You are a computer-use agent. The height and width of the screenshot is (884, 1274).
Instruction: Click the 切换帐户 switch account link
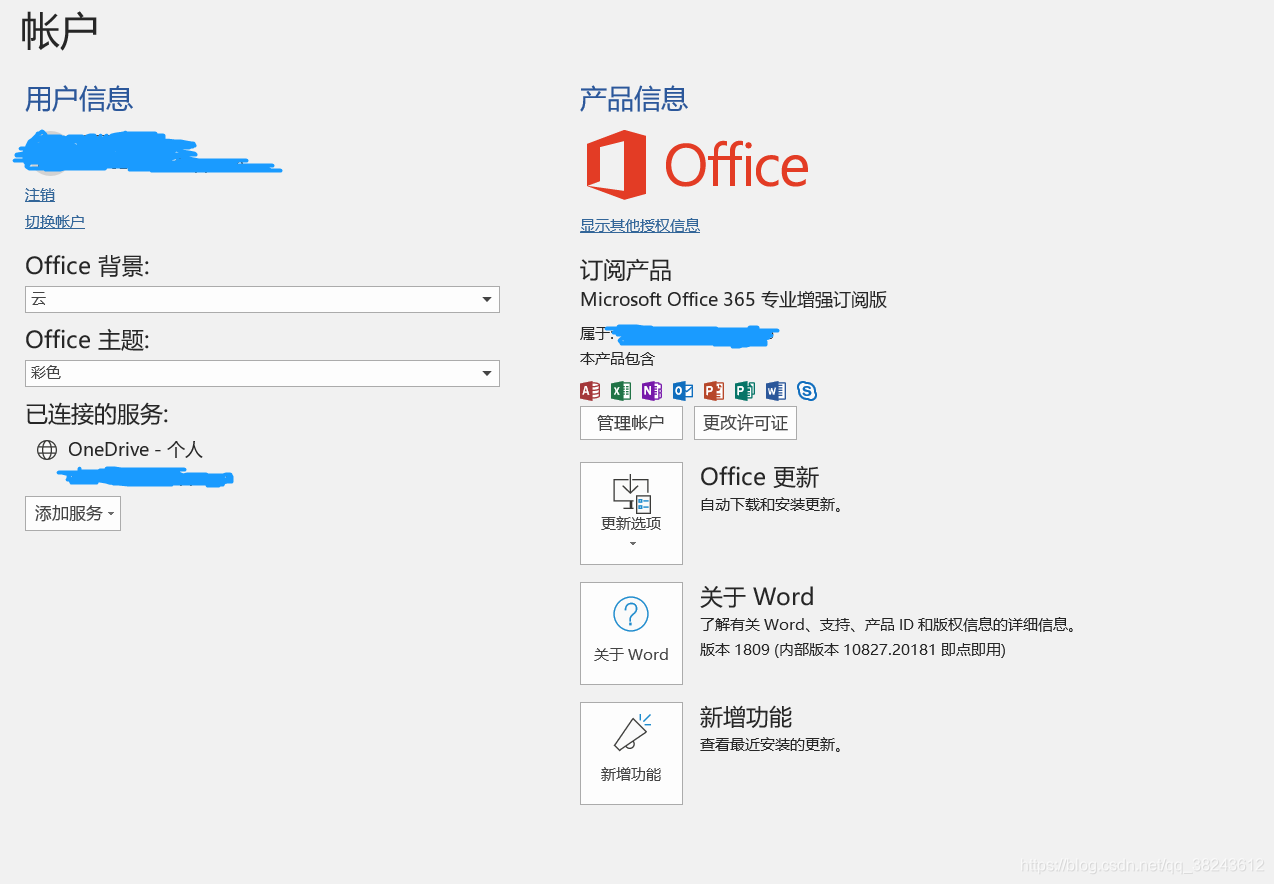coord(55,222)
